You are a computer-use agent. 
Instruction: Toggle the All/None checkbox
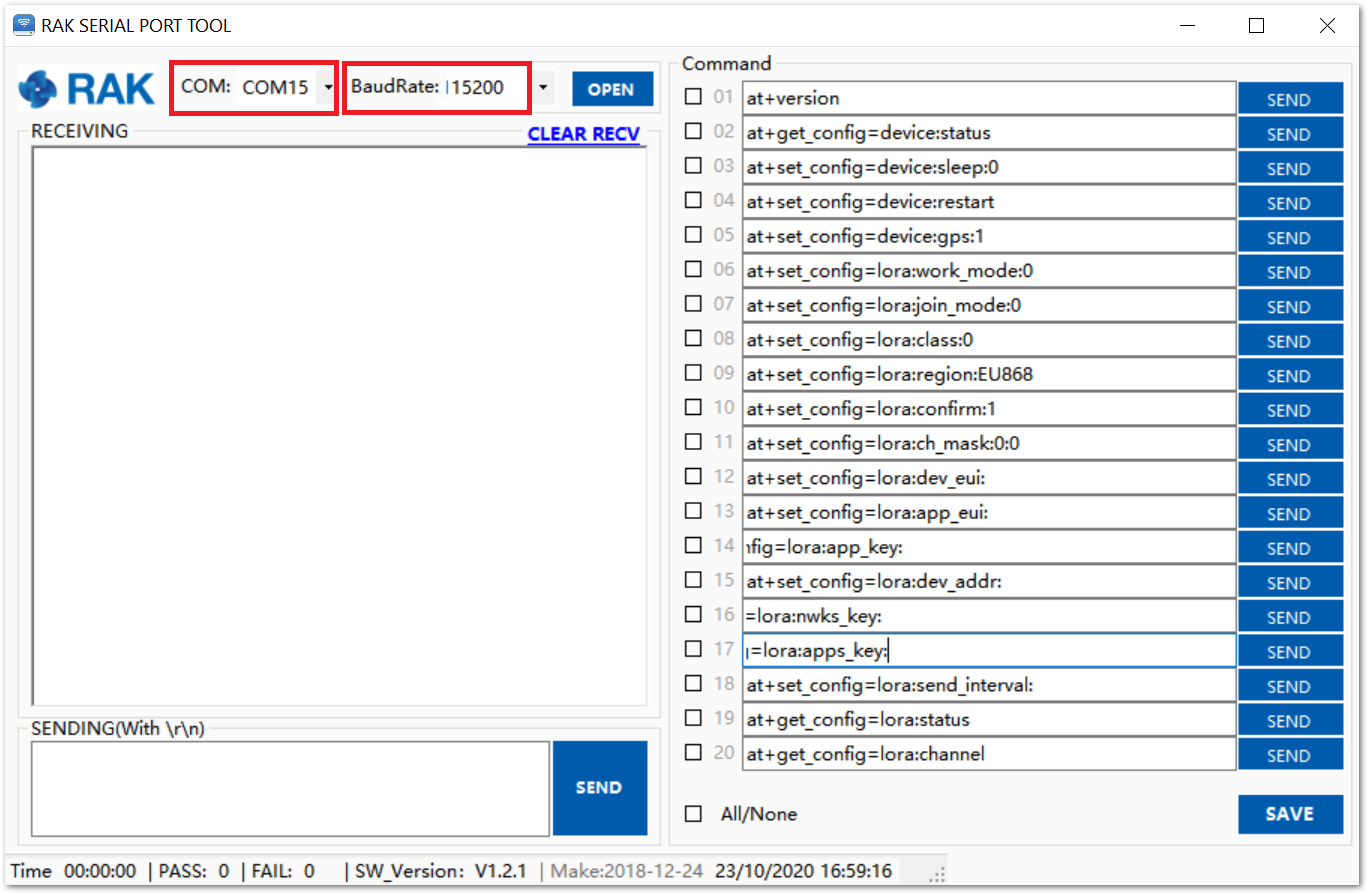coord(693,814)
